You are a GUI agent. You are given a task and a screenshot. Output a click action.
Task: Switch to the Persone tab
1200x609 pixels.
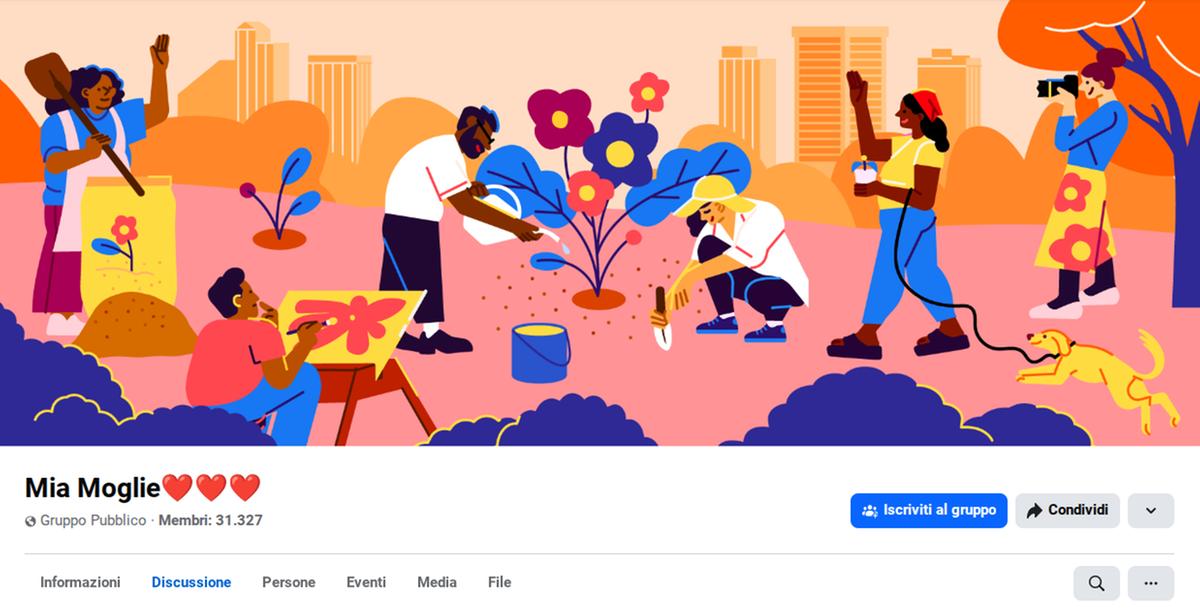coord(288,582)
